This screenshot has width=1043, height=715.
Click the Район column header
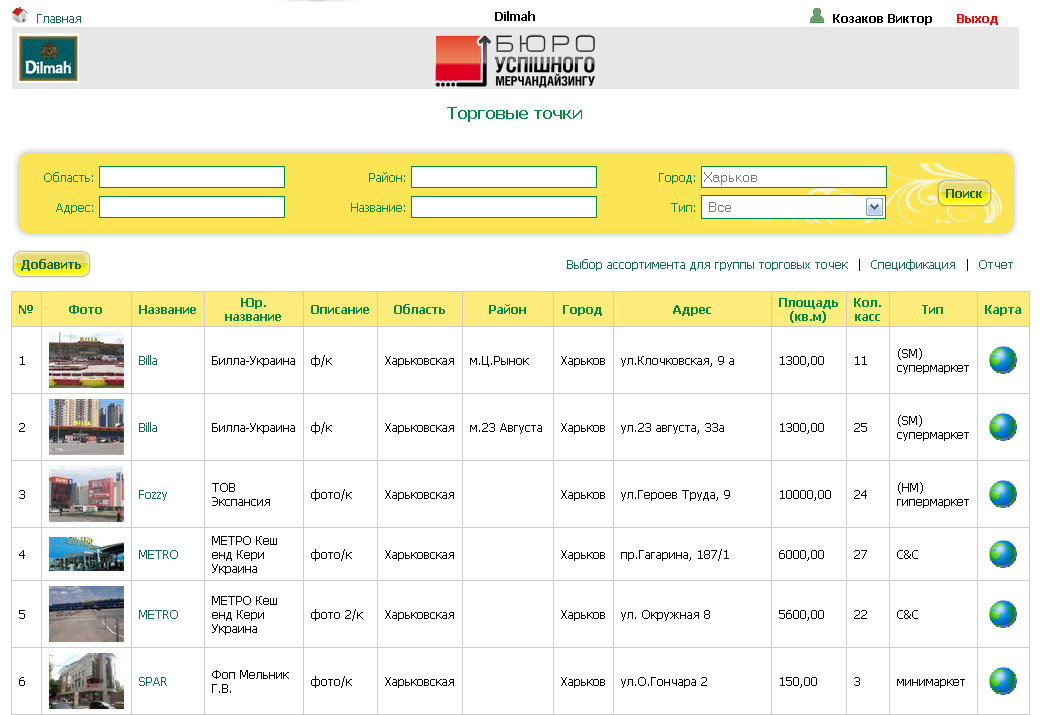tap(508, 309)
